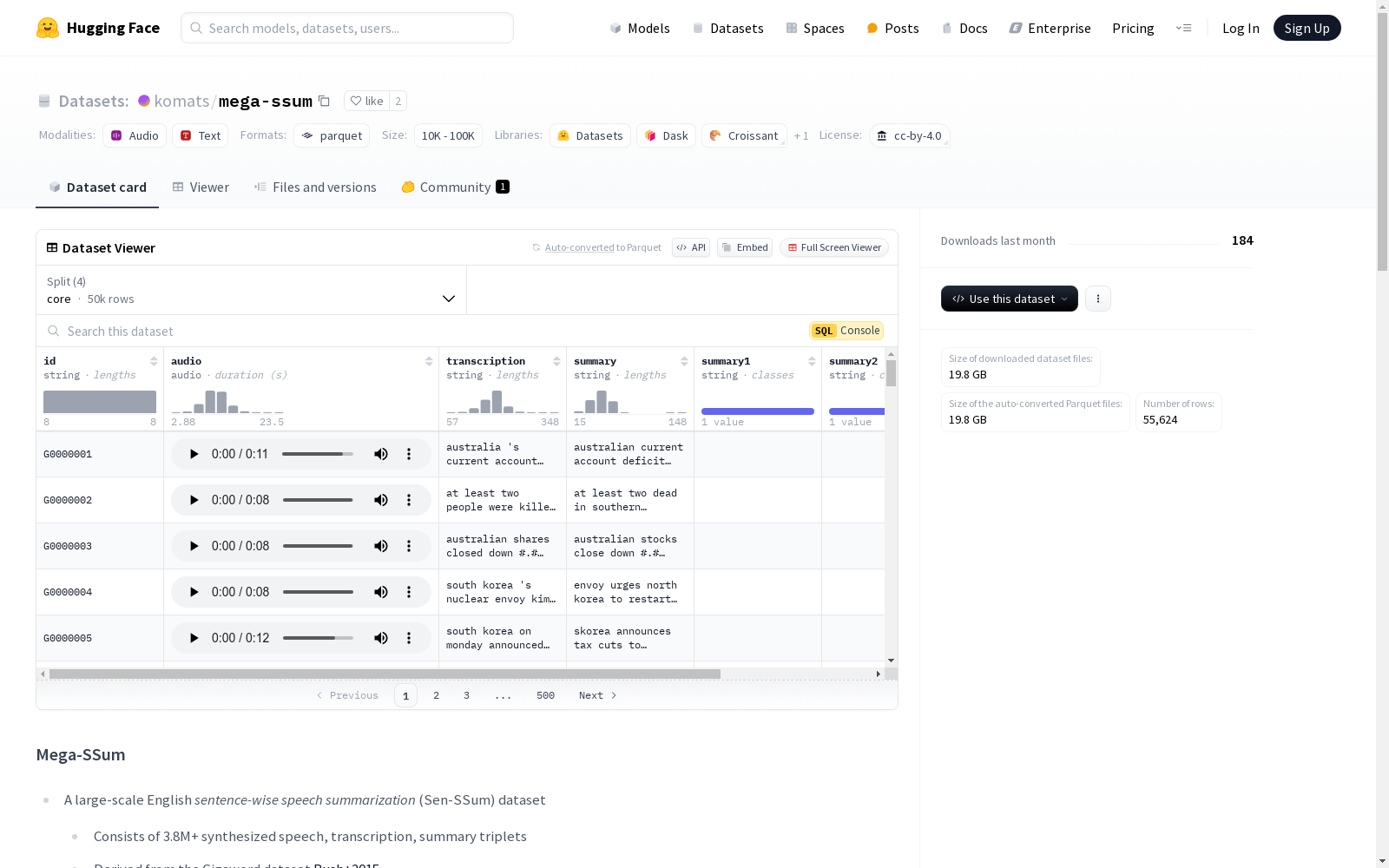This screenshot has width=1389, height=868.
Task: Play audio for row G0000001
Action: pyautogui.click(x=194, y=454)
